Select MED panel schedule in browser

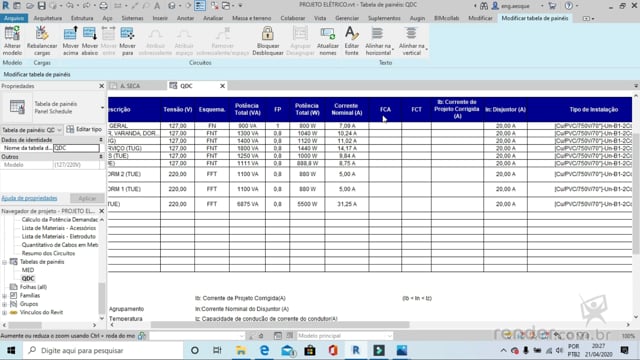pyautogui.click(x=28, y=270)
